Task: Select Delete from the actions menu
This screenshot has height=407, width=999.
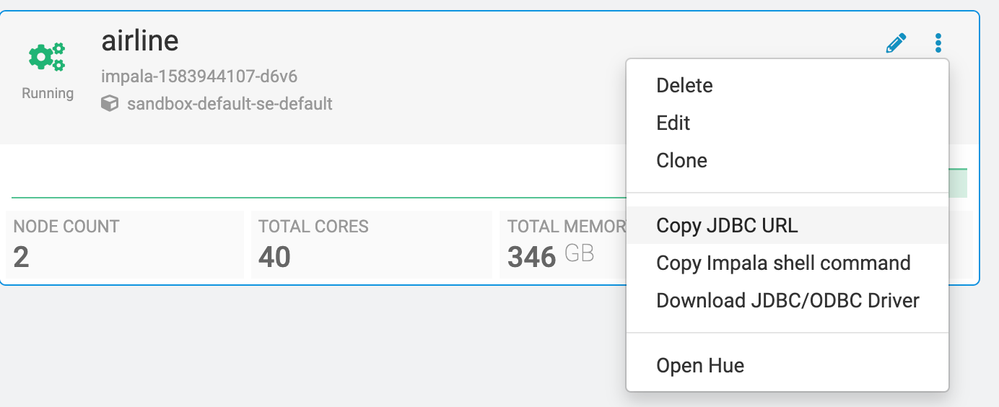Action: click(x=682, y=86)
